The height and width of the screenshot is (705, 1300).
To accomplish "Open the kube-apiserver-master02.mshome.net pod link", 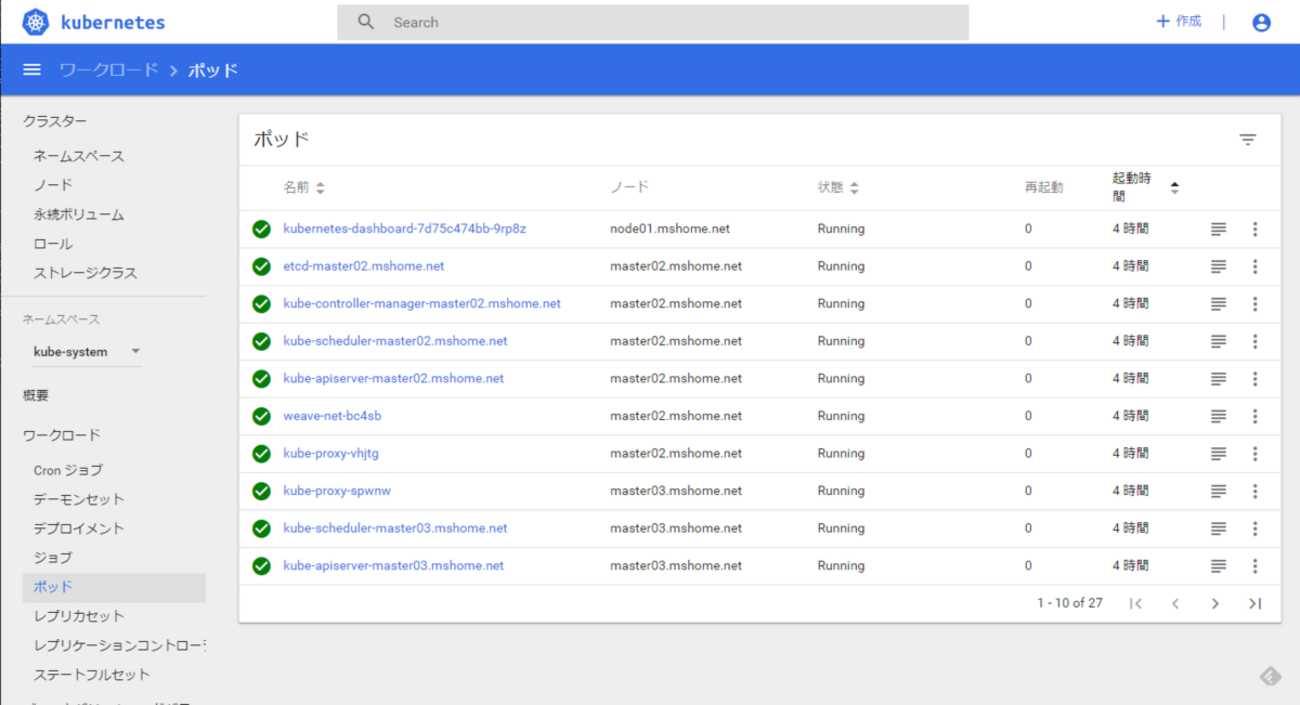I will click(393, 379).
